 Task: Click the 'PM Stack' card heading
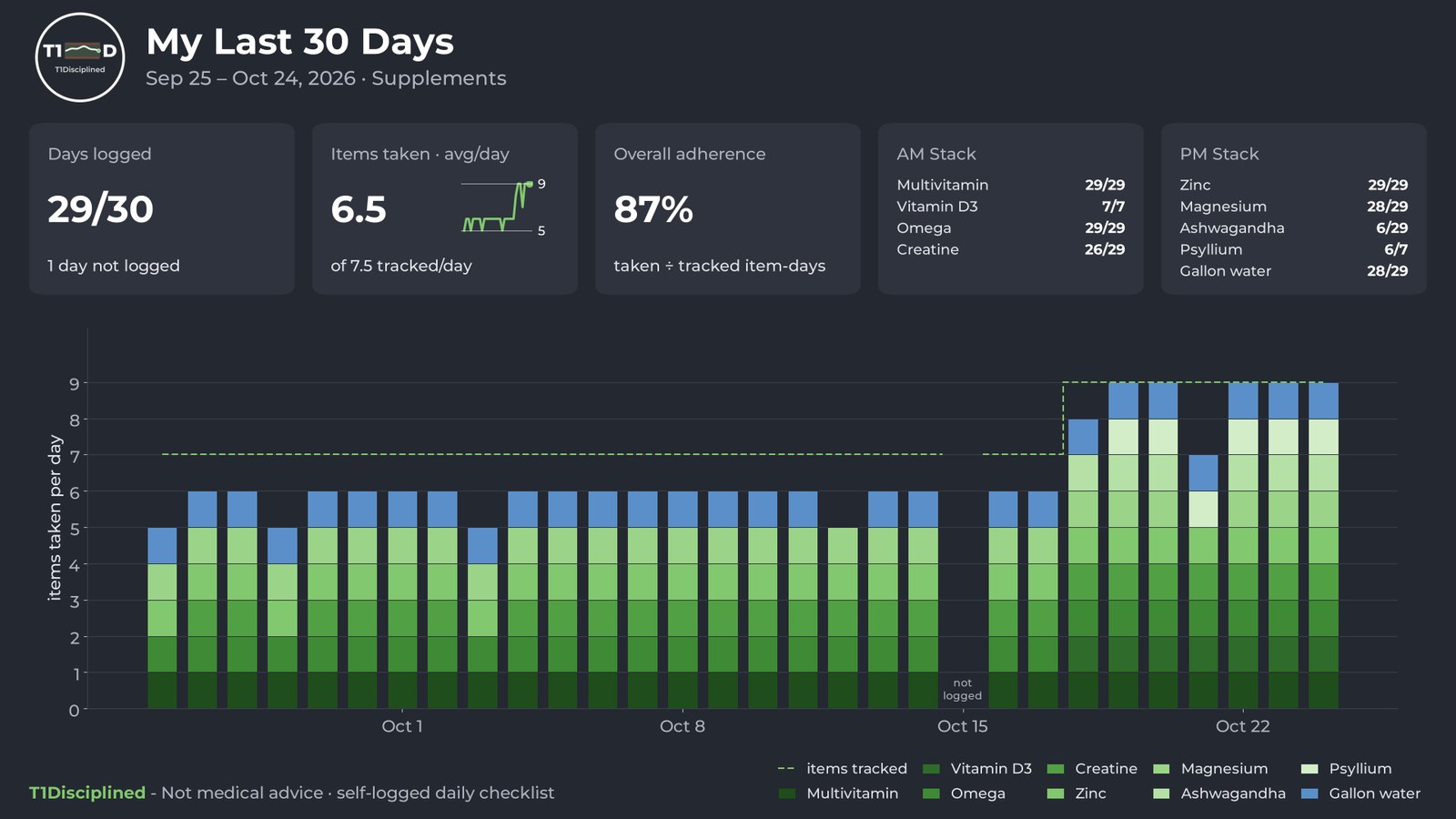[1218, 154]
